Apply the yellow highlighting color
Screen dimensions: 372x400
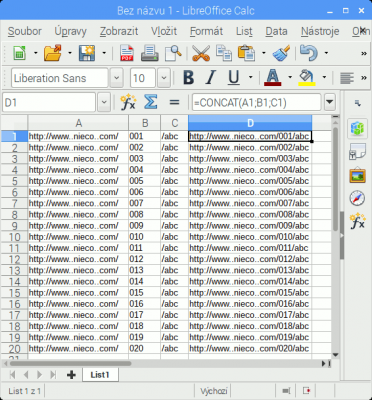click(307, 78)
